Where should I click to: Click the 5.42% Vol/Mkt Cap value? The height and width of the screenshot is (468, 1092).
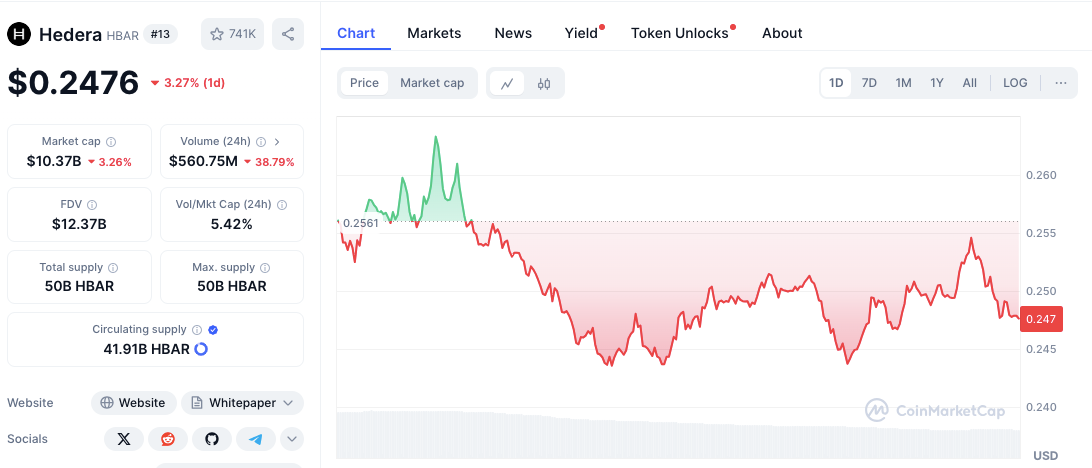click(x=232, y=224)
